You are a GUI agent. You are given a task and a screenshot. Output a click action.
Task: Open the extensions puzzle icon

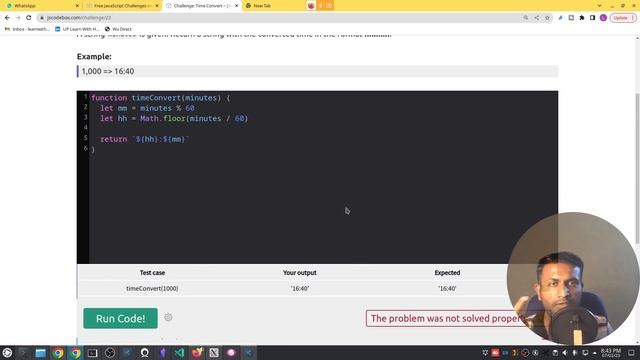point(582,18)
